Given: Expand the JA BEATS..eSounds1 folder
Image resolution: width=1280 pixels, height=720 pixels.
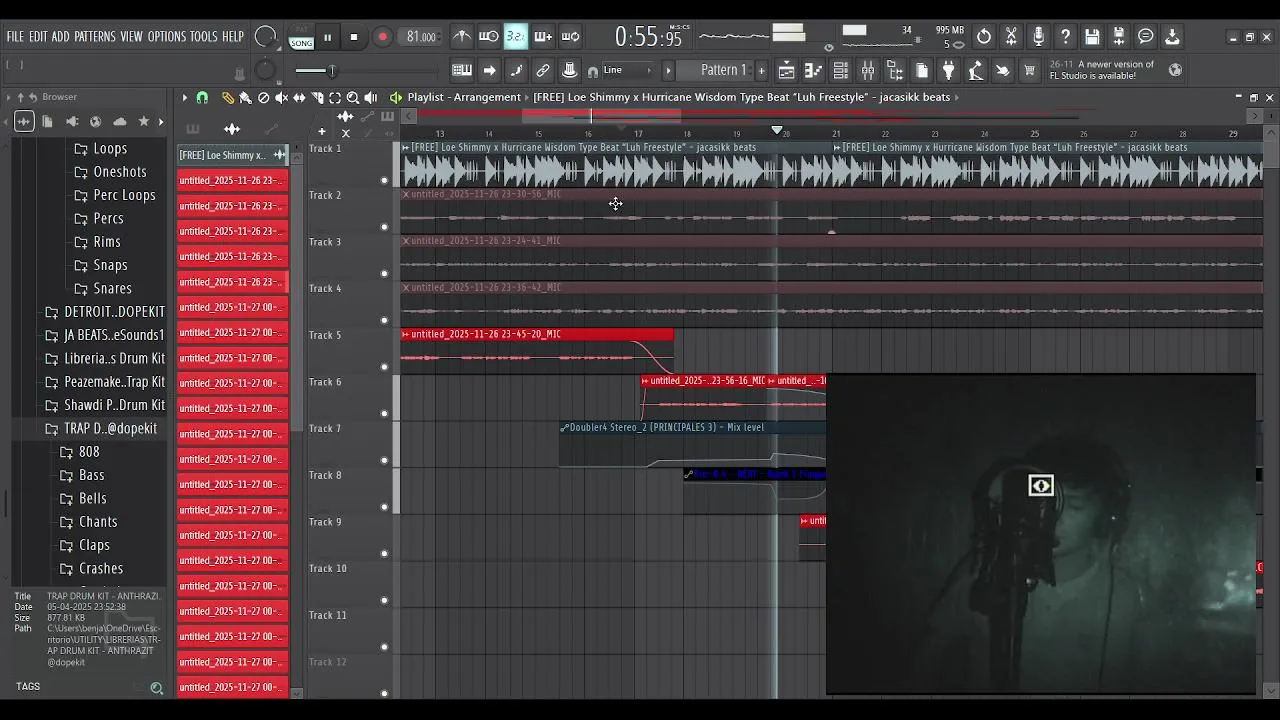Looking at the screenshot, I should 104,335.
